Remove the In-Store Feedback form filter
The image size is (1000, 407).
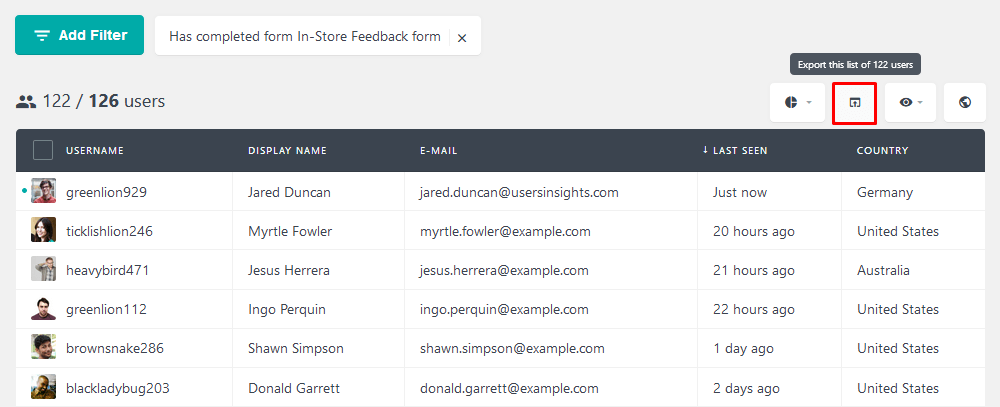point(462,38)
